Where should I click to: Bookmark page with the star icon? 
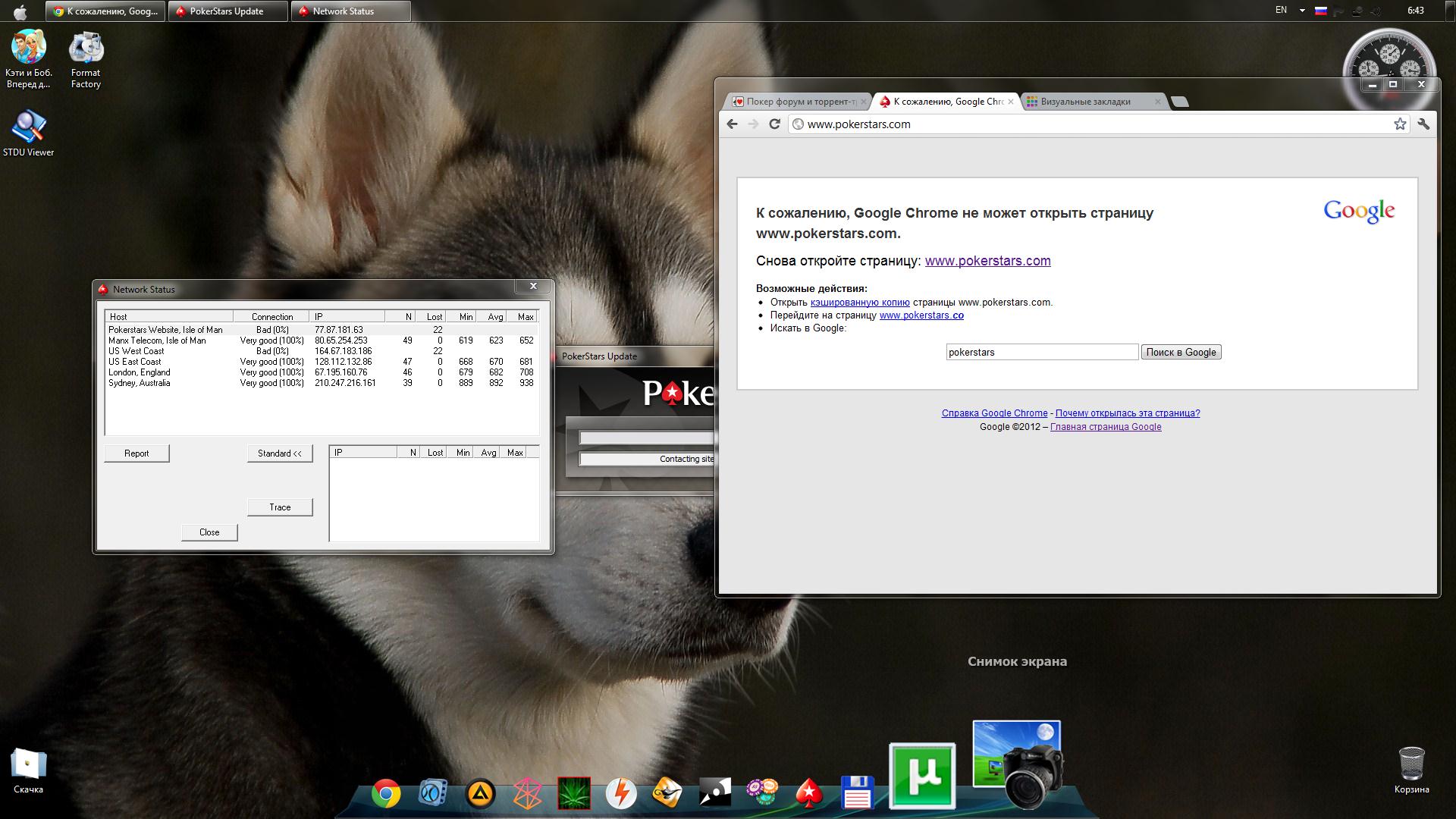pos(1399,124)
